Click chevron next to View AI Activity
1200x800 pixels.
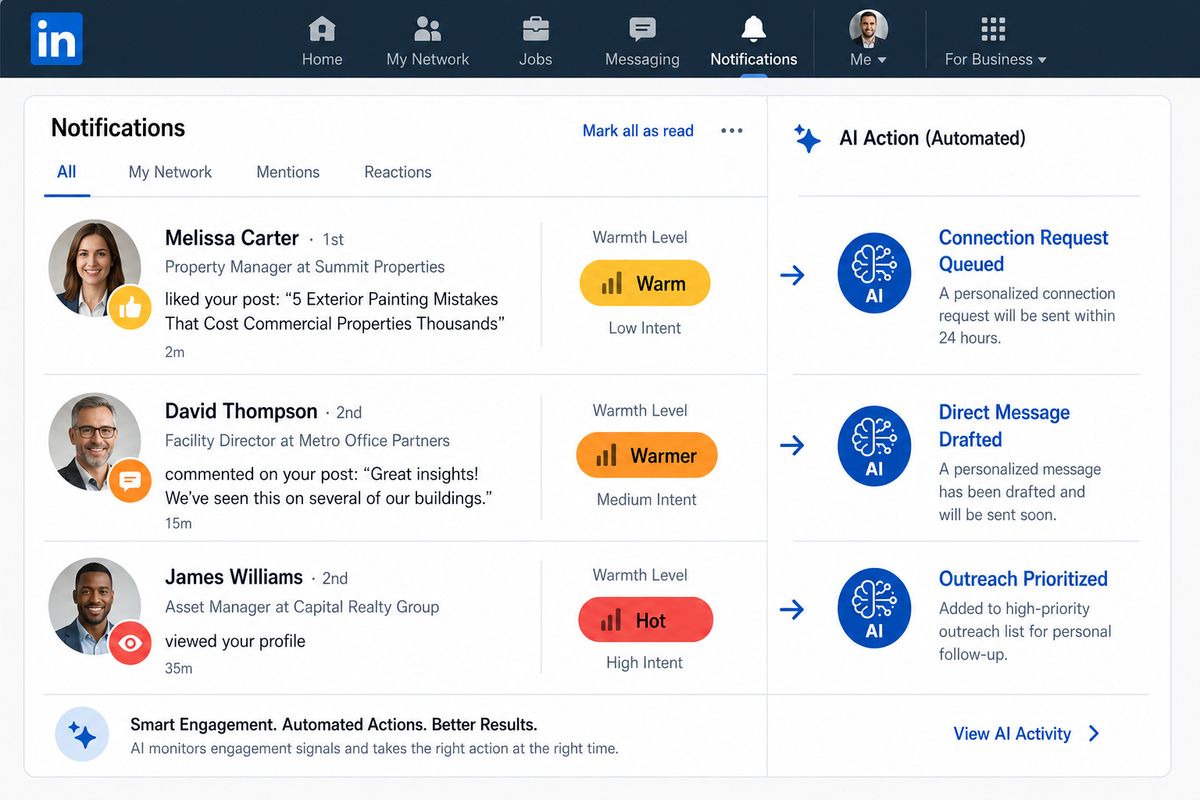[x=1094, y=734]
